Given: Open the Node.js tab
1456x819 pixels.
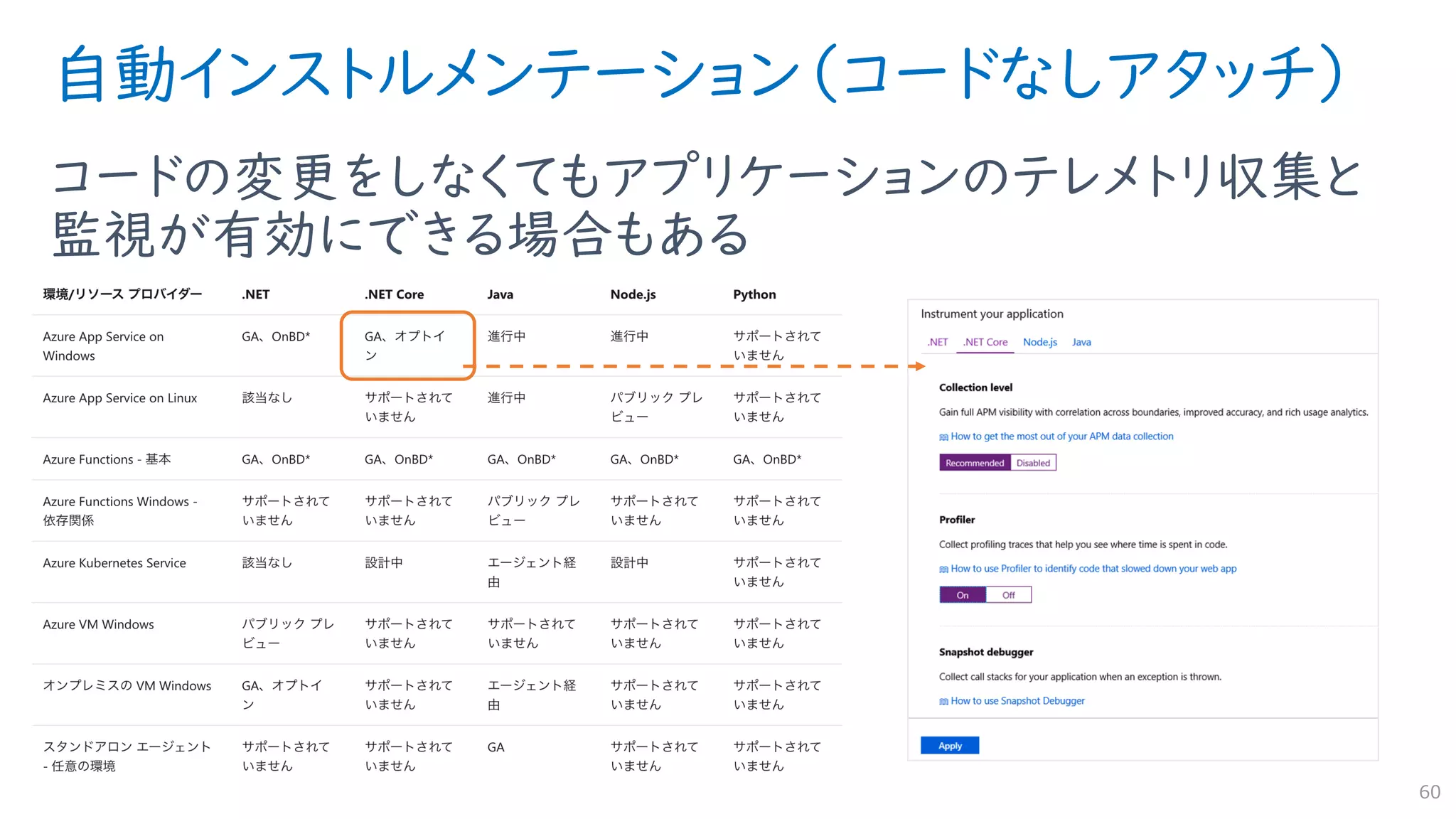Looking at the screenshot, I should click(1040, 342).
